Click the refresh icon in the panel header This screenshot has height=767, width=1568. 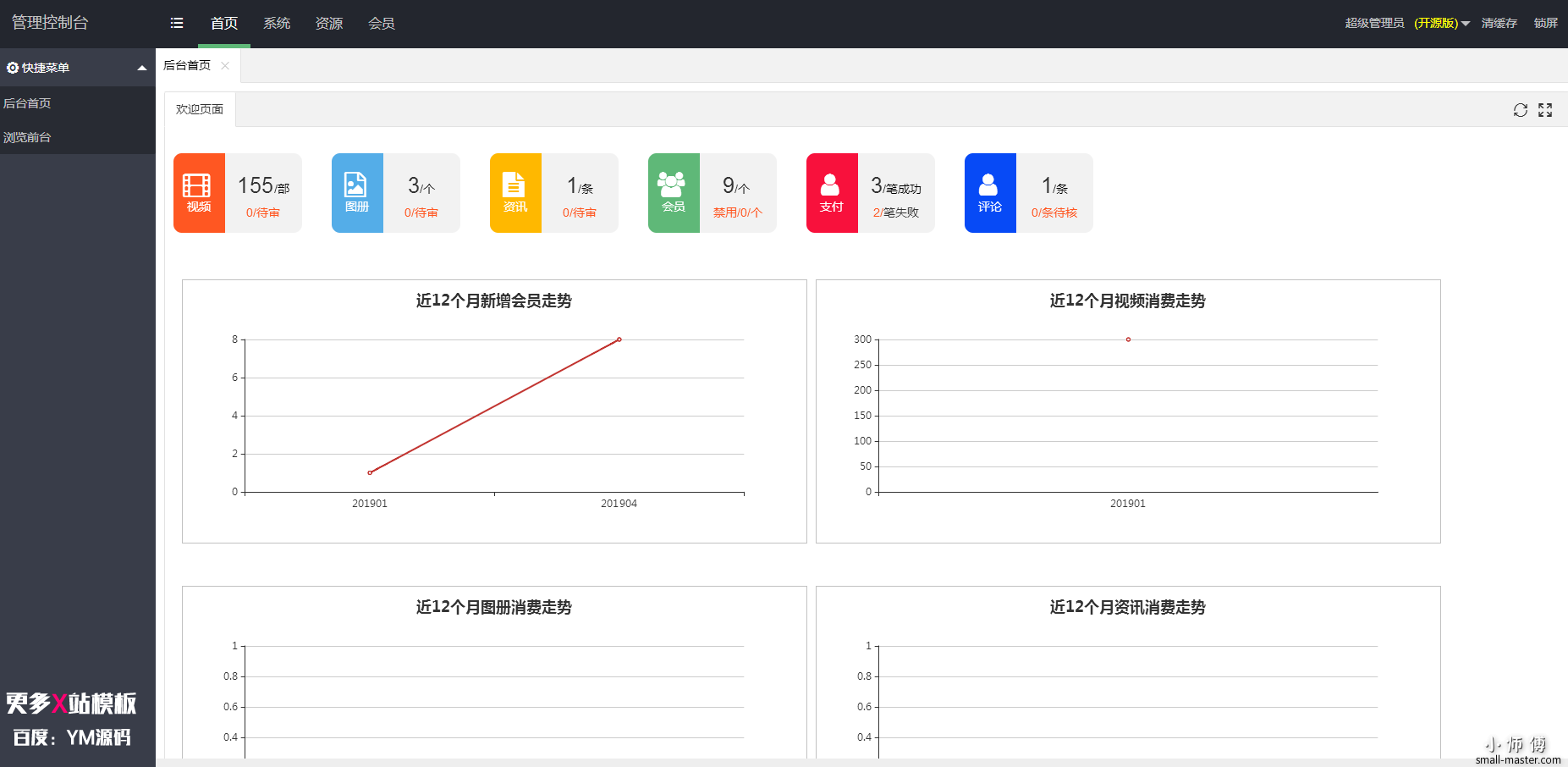coord(1521,110)
